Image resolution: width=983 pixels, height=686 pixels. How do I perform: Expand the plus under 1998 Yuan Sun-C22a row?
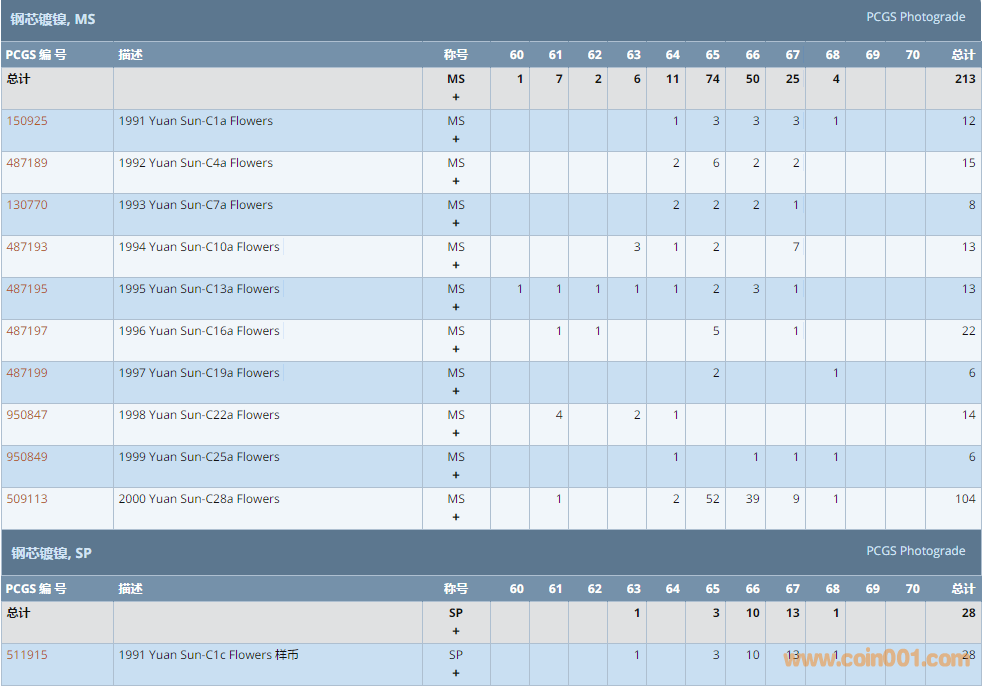pyautogui.click(x=456, y=434)
